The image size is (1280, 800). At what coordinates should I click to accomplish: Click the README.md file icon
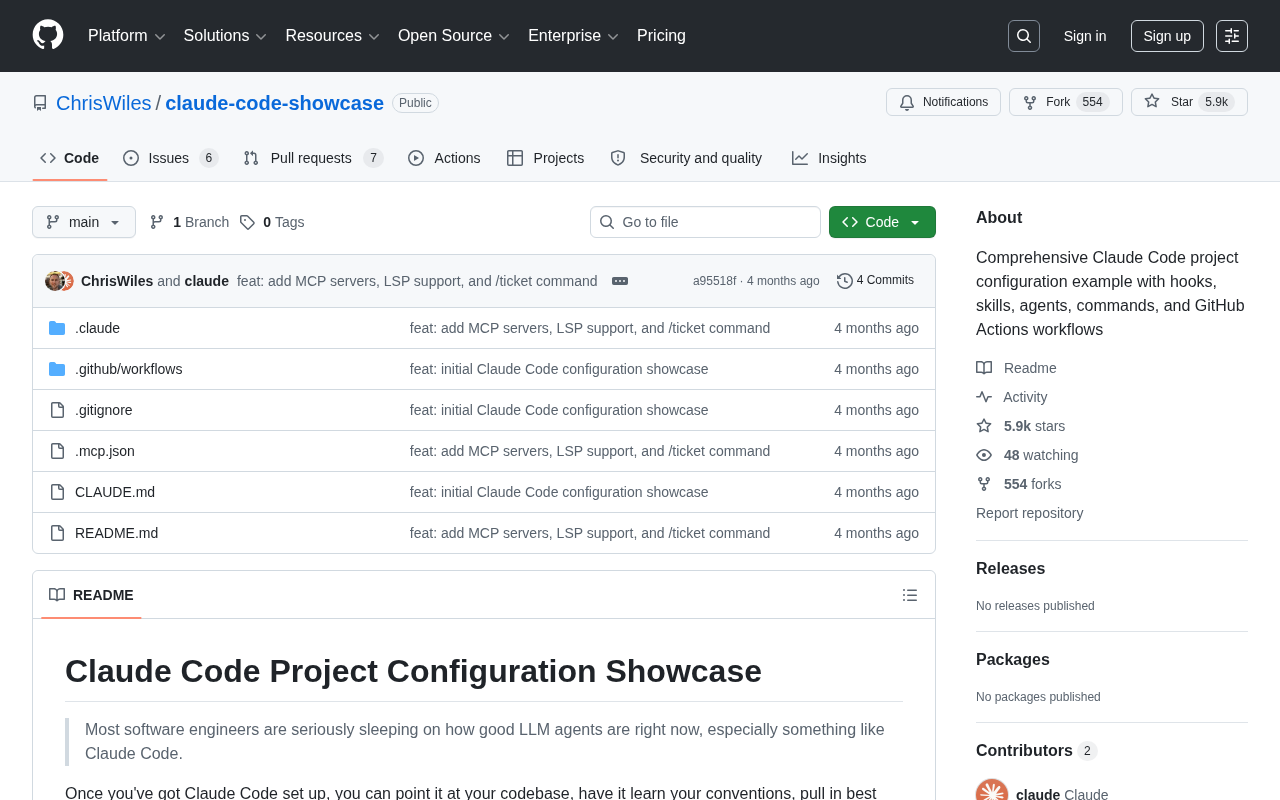pyautogui.click(x=57, y=533)
